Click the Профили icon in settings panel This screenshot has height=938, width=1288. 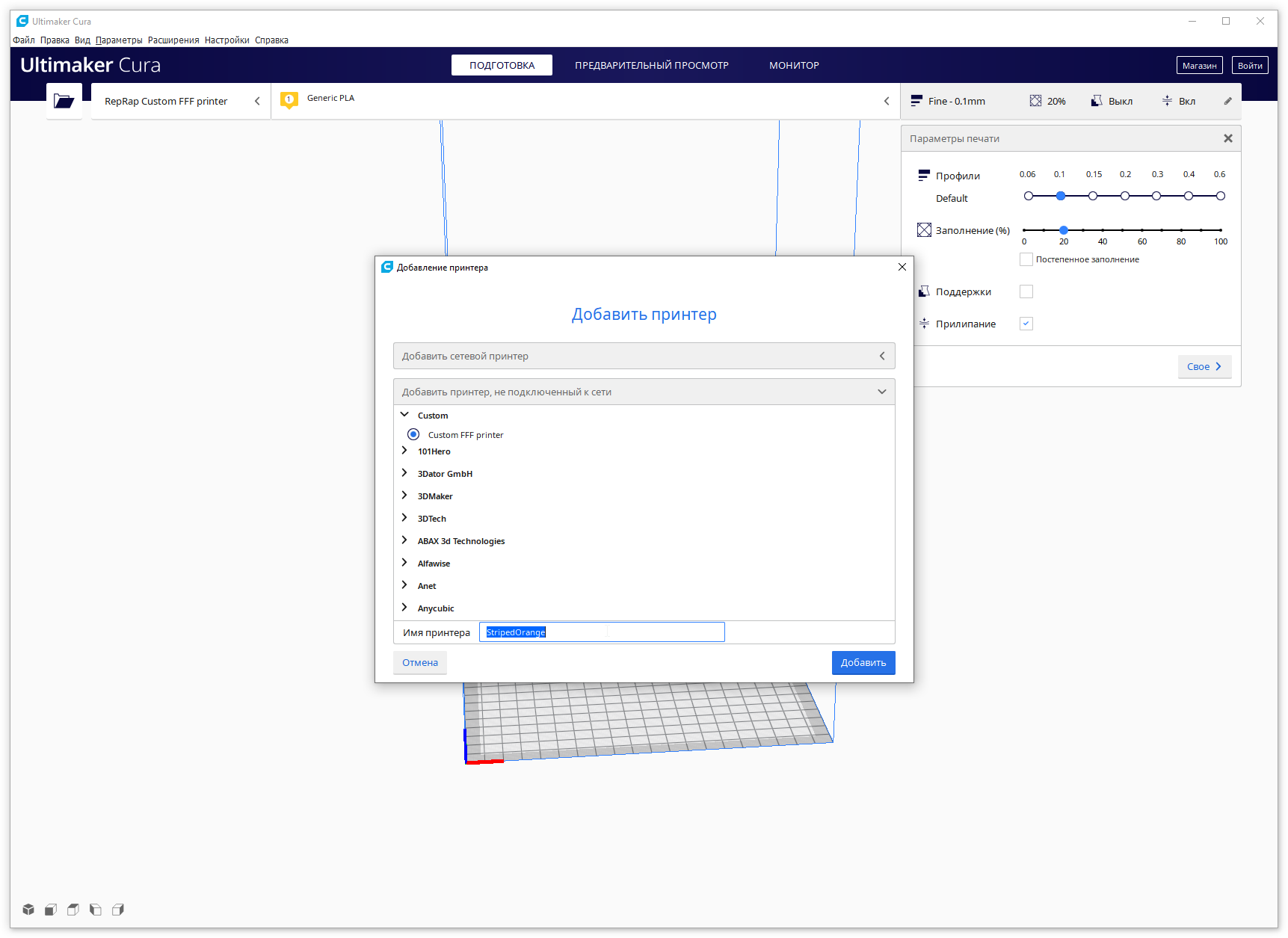tap(924, 176)
